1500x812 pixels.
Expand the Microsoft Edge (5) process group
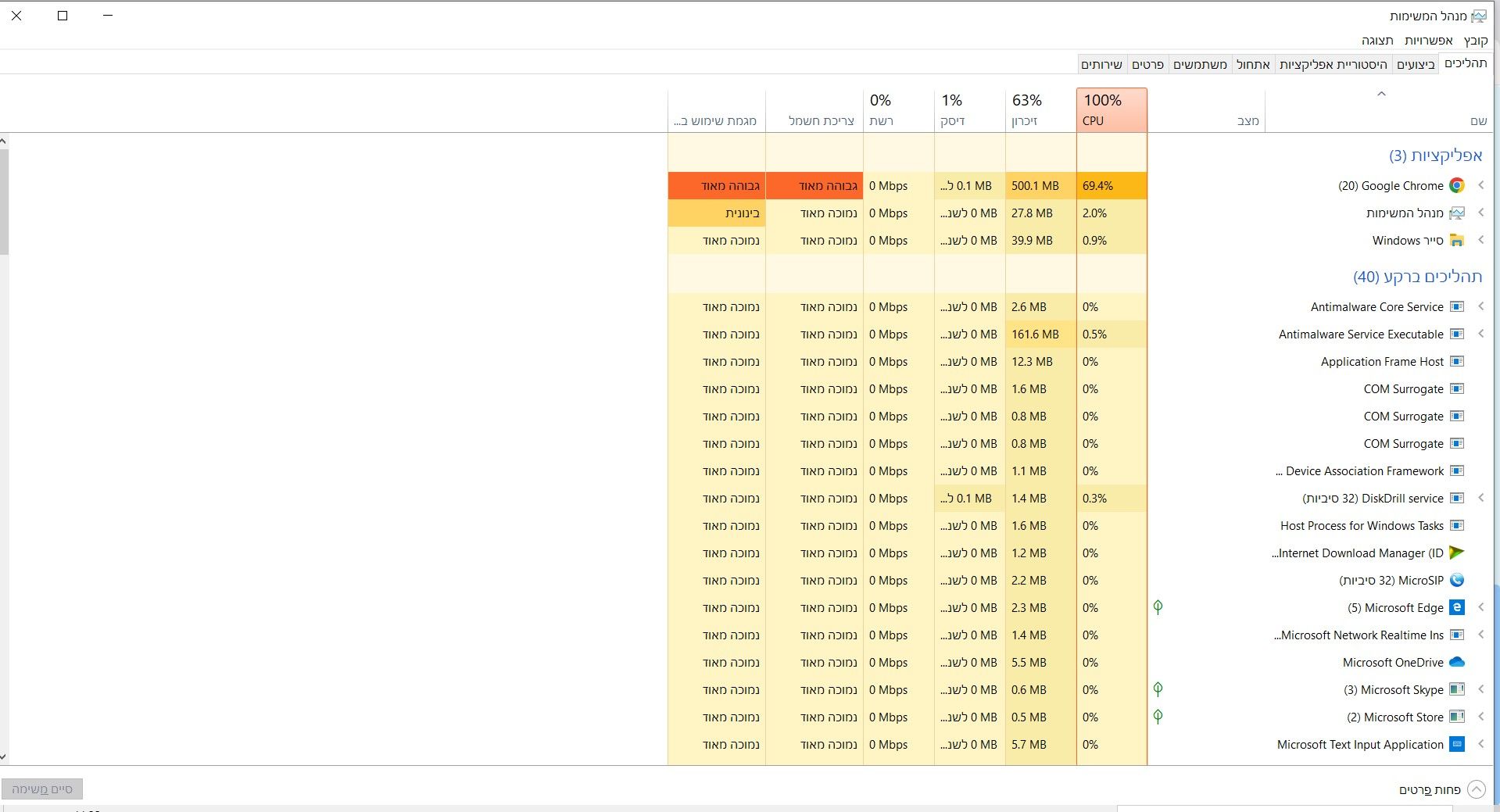(x=1480, y=607)
